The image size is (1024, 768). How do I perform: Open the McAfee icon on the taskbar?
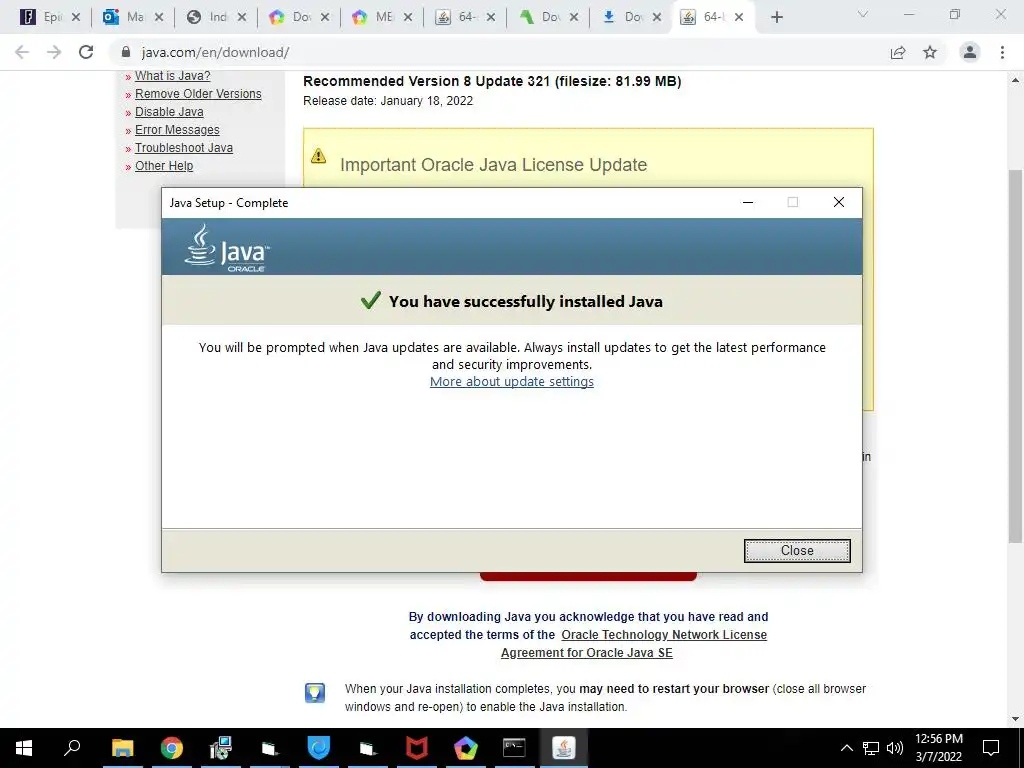click(417, 748)
